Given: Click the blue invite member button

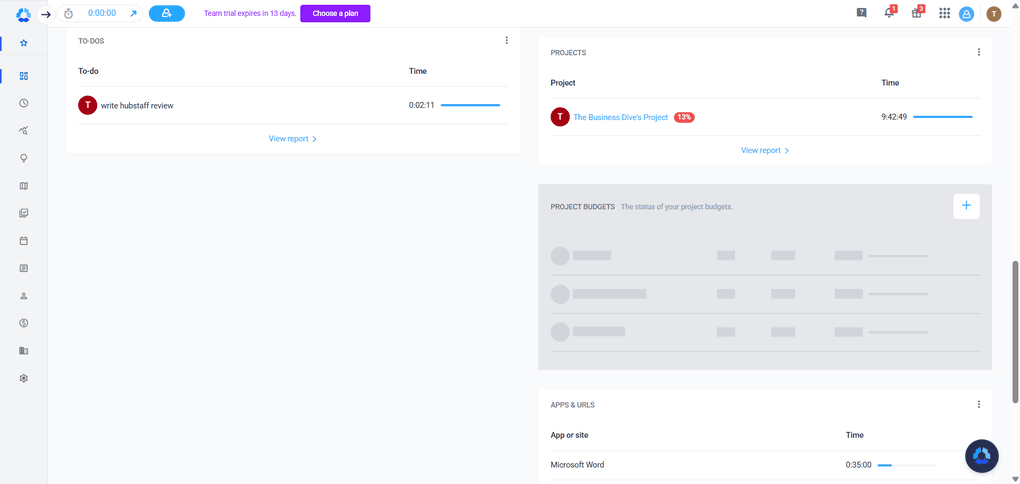Looking at the screenshot, I should (167, 13).
